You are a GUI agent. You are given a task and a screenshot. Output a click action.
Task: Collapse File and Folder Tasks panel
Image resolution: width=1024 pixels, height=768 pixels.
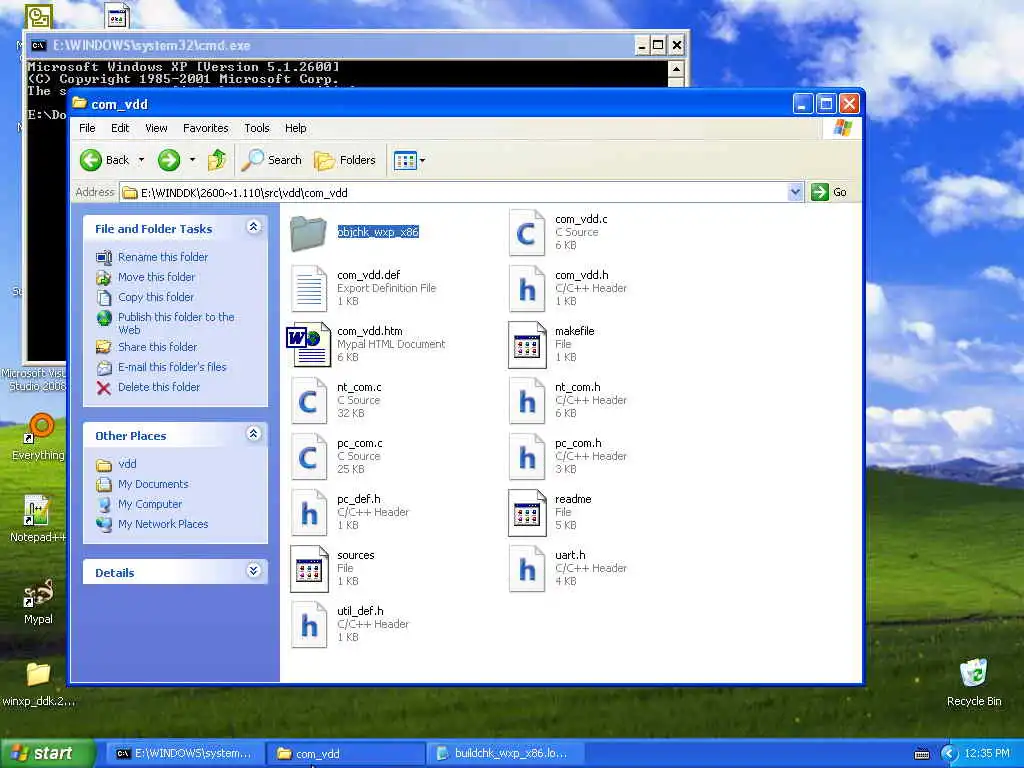253,227
